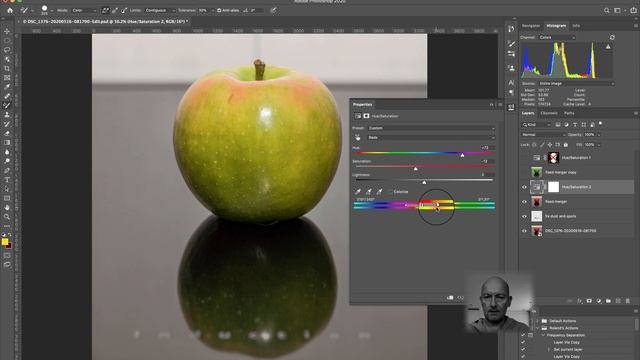Hide the Hue/Saturation 2 layer

pyautogui.click(x=524, y=187)
